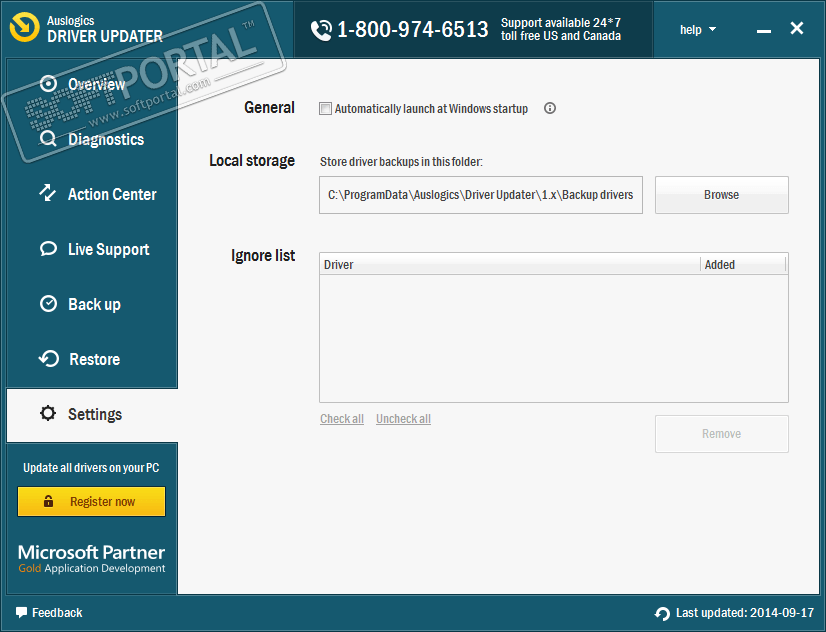Click the Remove button

click(722, 434)
